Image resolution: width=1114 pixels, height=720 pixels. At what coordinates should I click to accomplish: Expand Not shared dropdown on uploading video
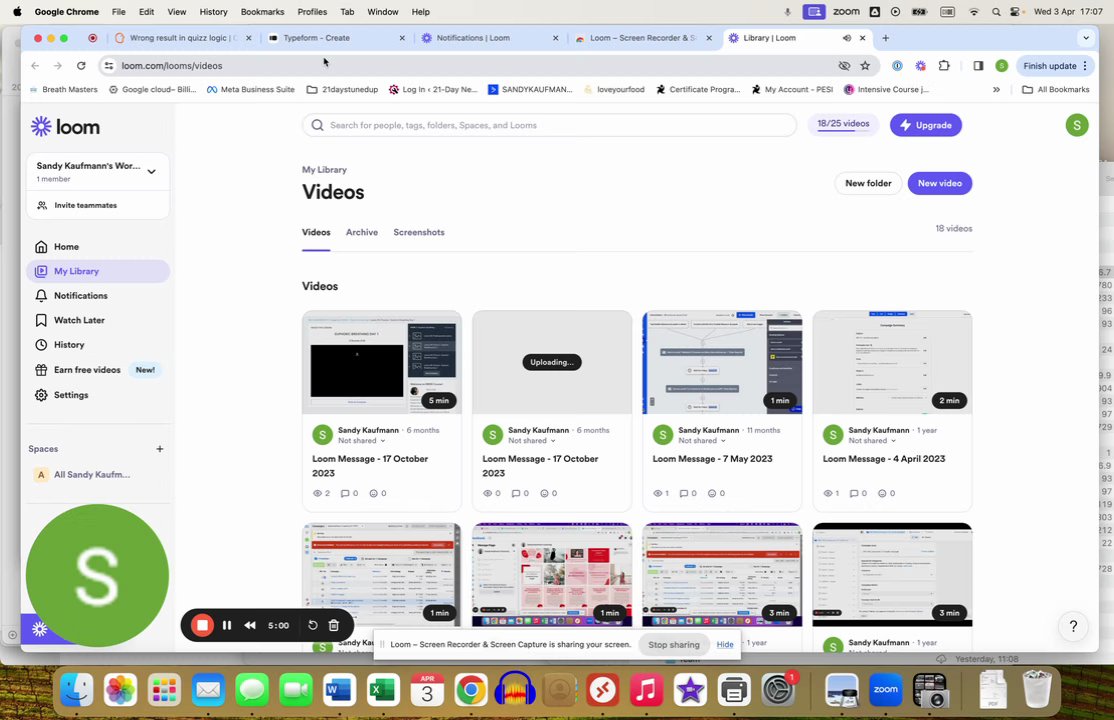click(x=532, y=441)
